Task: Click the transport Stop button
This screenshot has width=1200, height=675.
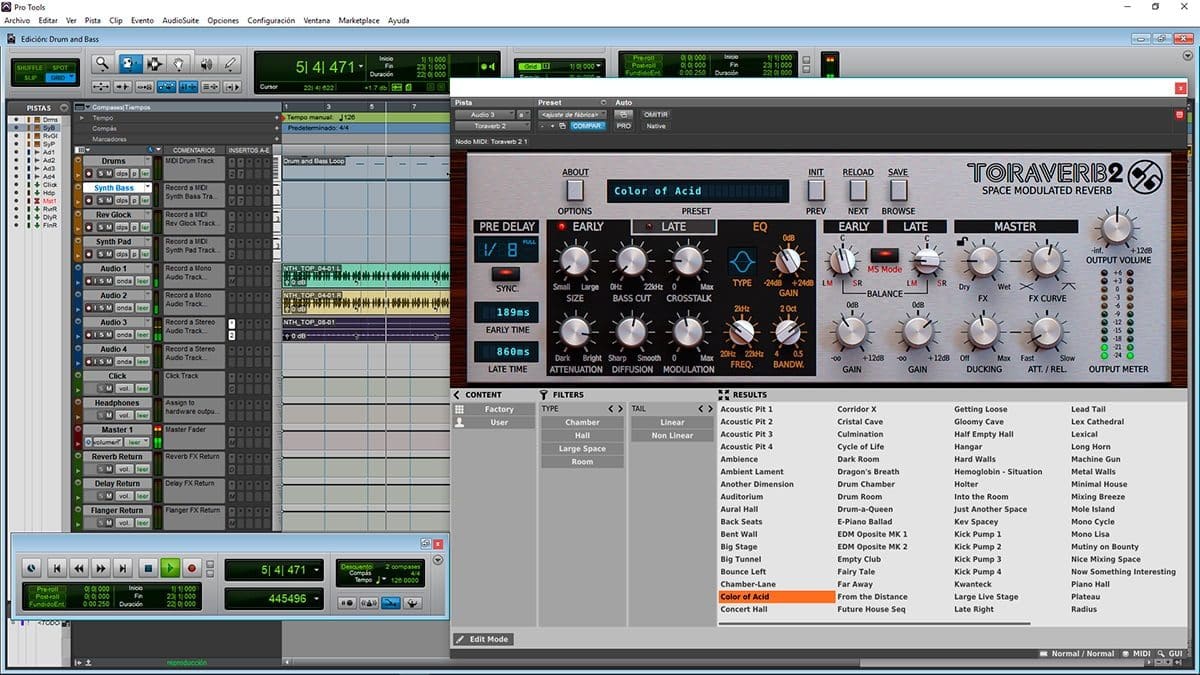Action: click(x=147, y=568)
